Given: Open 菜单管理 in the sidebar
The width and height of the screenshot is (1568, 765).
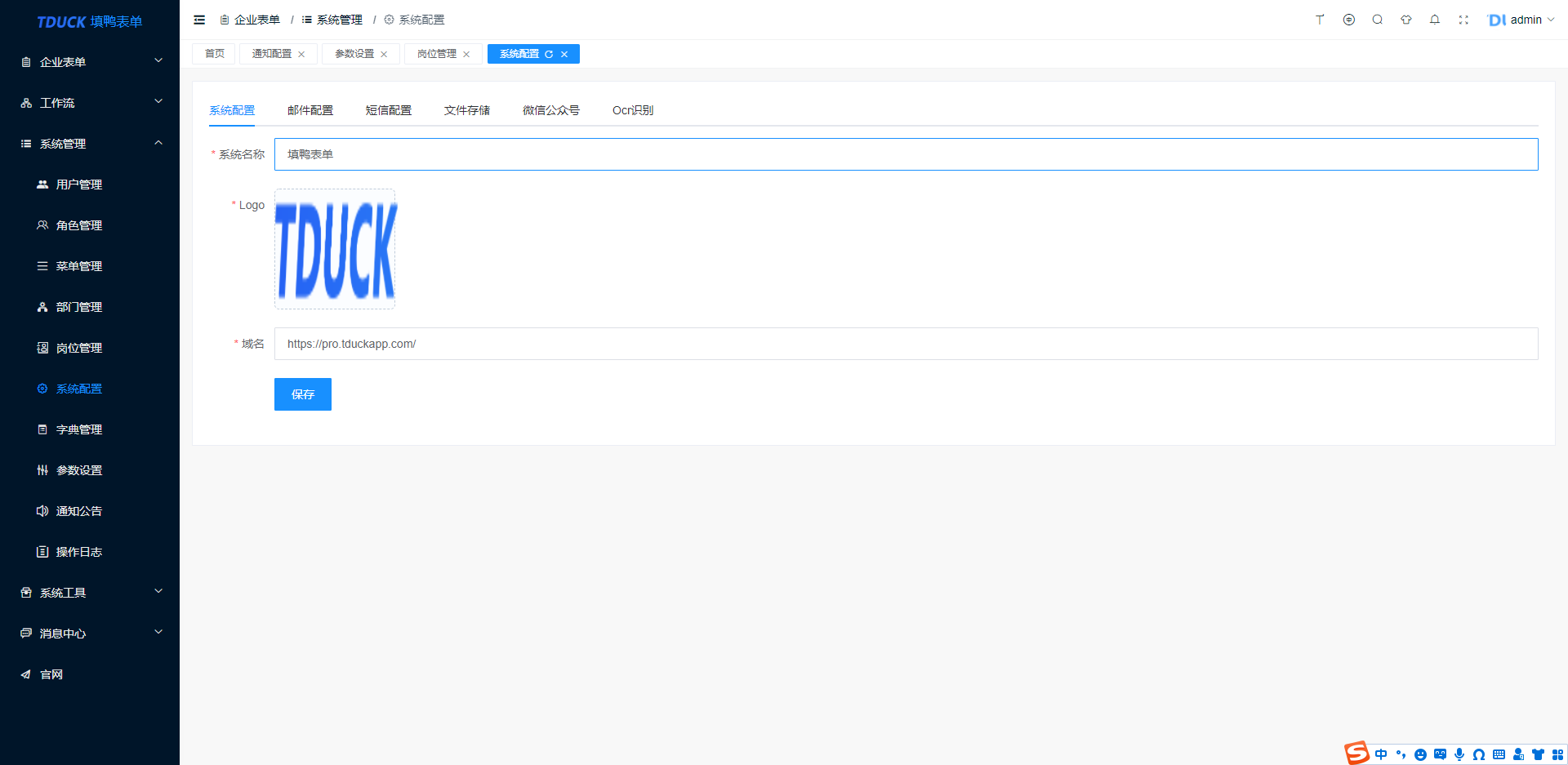Looking at the screenshot, I should point(90,266).
